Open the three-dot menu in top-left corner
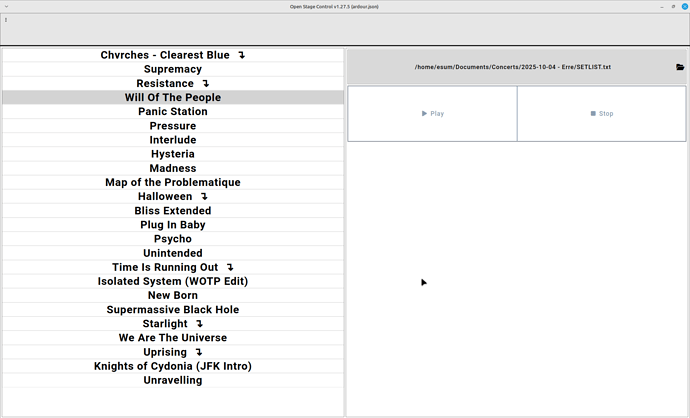Image resolution: width=690 pixels, height=418 pixels. point(6,20)
